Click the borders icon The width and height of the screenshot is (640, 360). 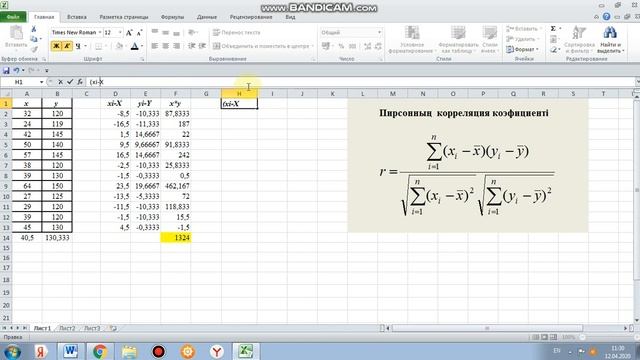tap(98, 46)
